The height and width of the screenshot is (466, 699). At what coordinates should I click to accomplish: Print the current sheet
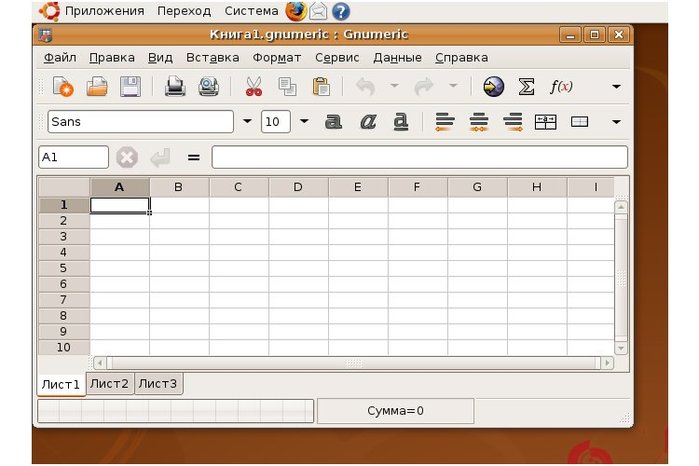pos(175,87)
